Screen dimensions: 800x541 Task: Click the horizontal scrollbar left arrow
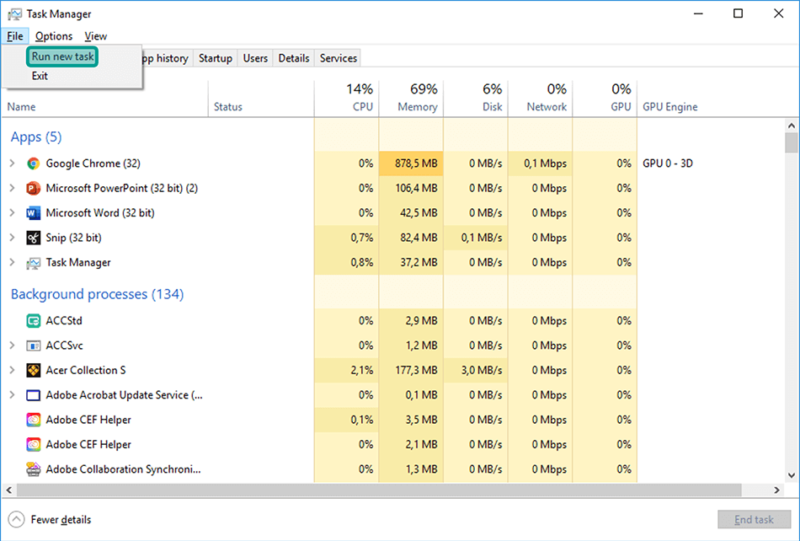coord(9,490)
